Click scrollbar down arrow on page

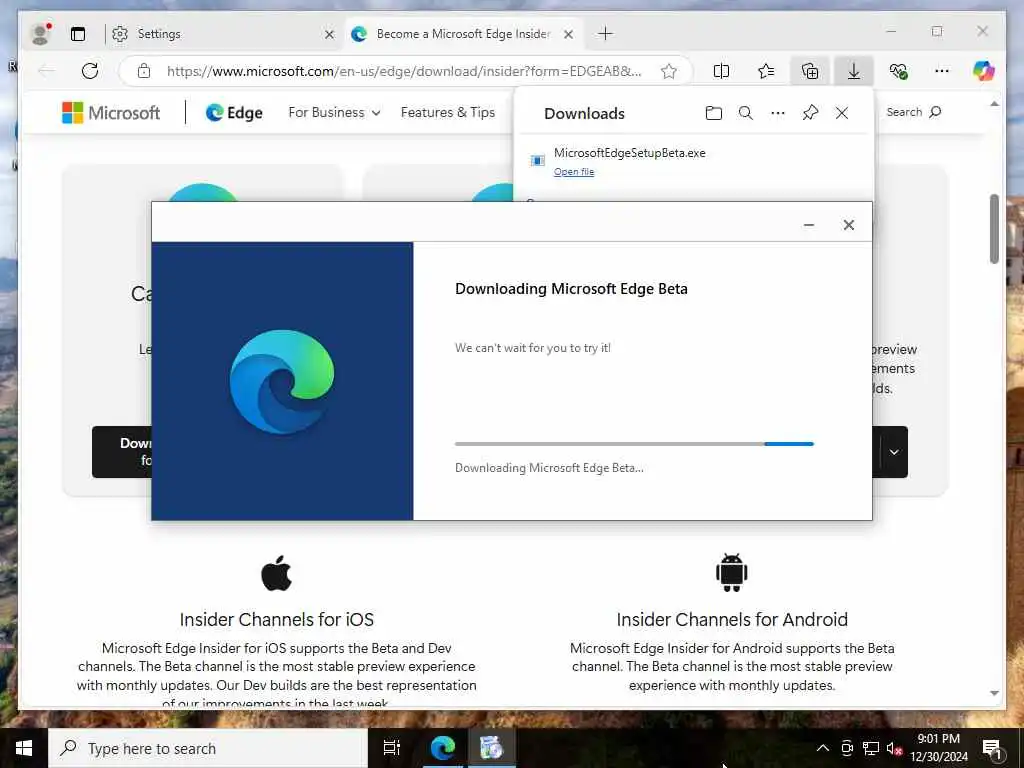coord(994,693)
